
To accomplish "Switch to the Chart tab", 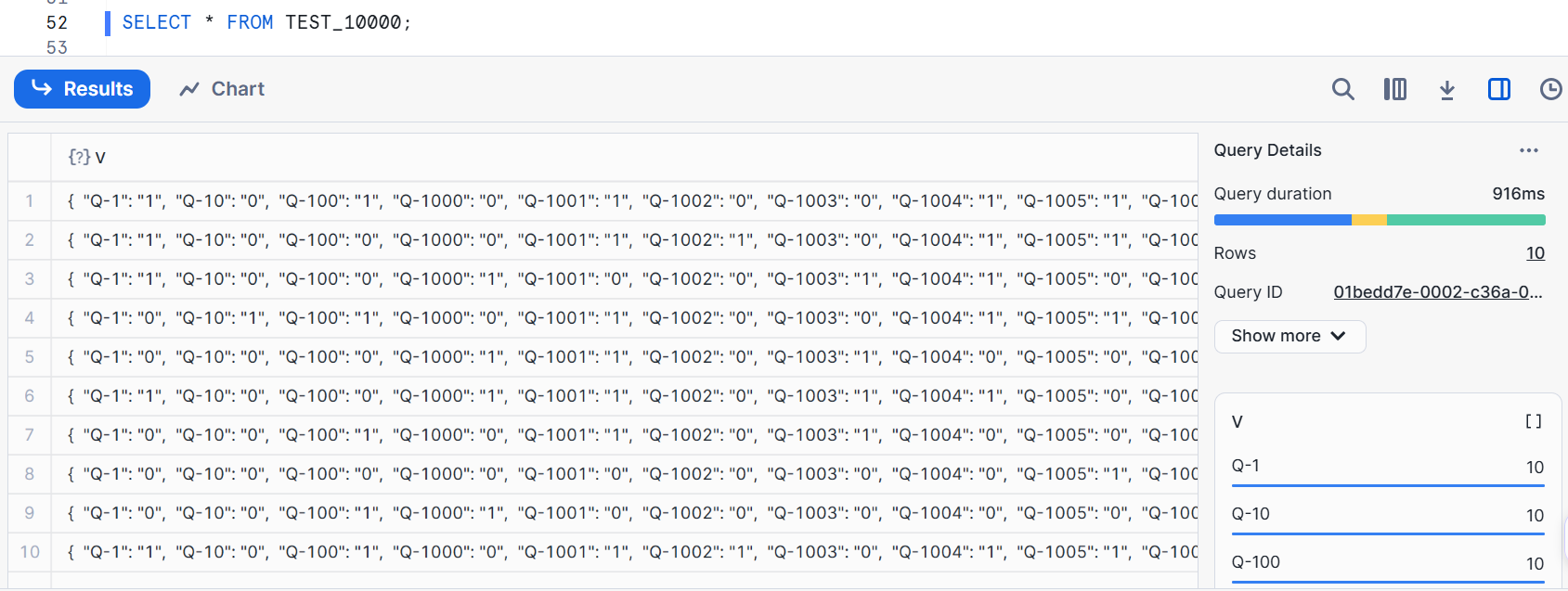I will tap(222, 89).
